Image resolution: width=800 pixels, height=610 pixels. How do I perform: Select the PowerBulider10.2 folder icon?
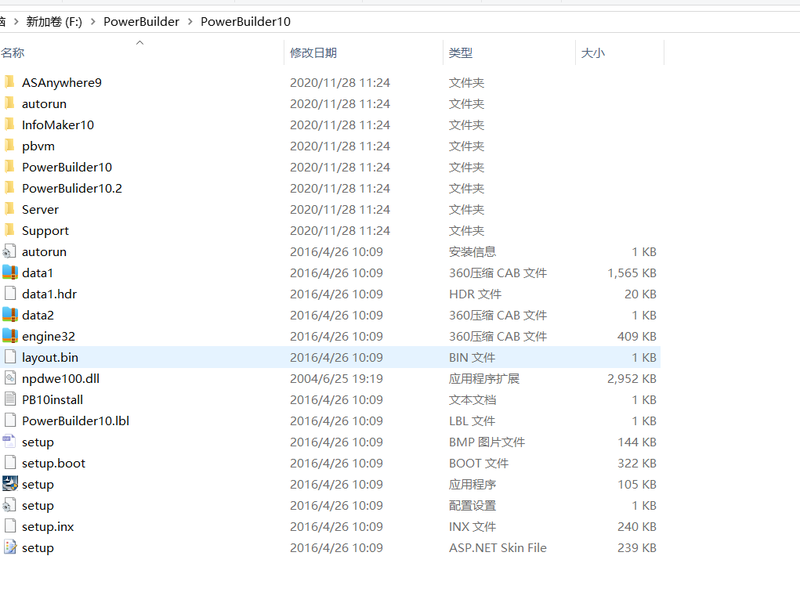click(x=9, y=188)
